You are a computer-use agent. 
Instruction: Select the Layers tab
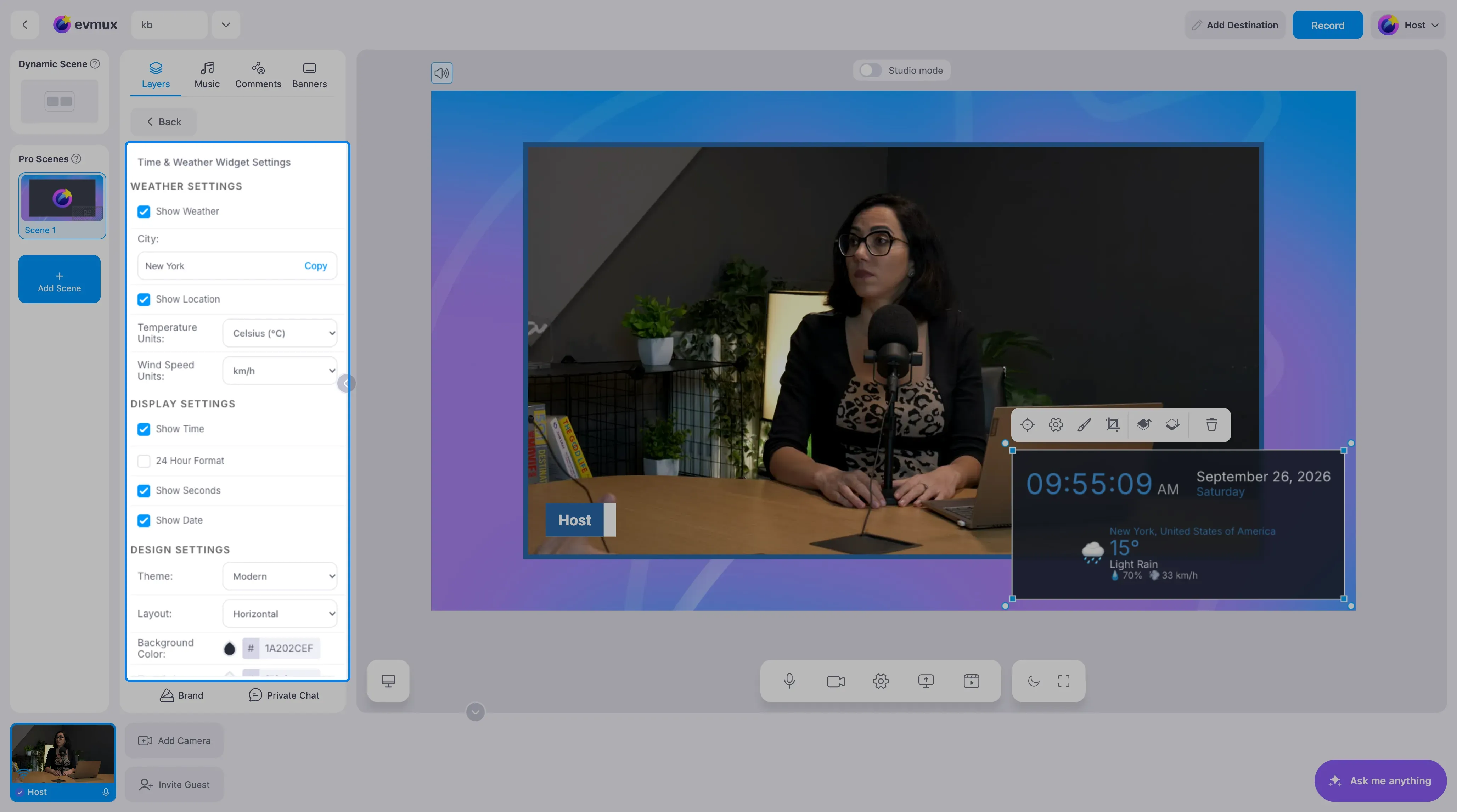[x=156, y=75]
